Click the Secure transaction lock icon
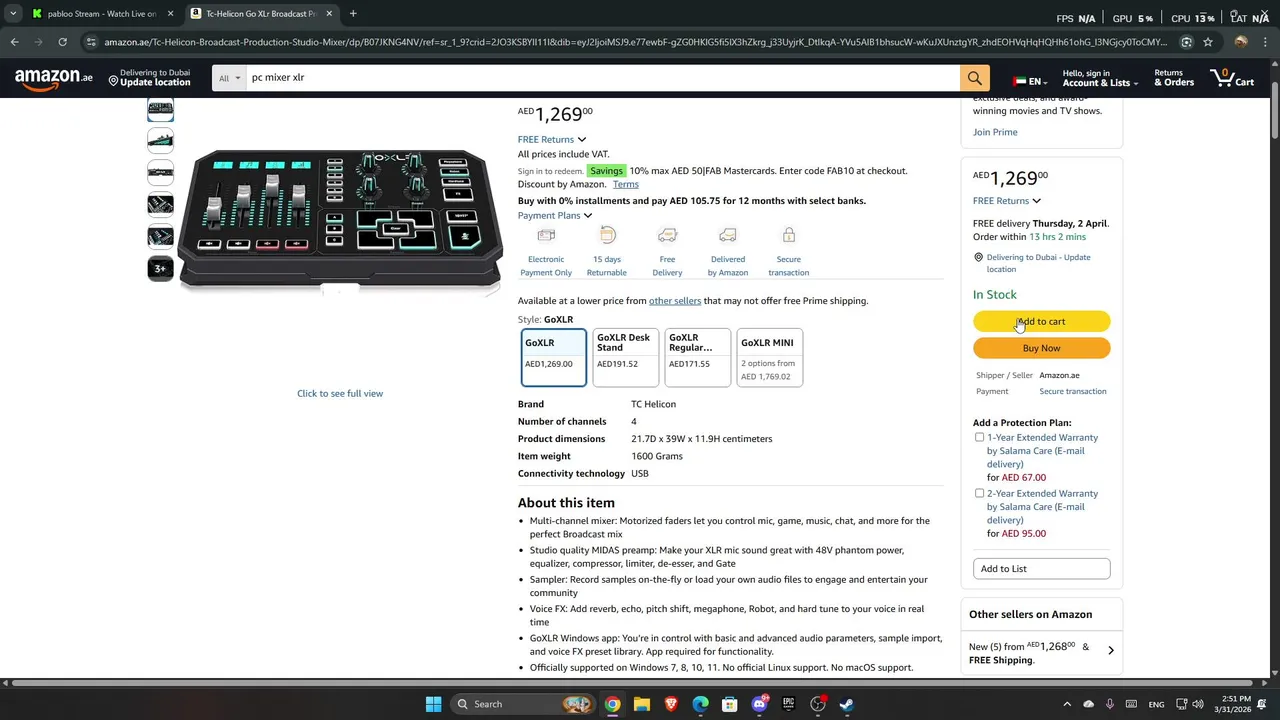The height and width of the screenshot is (720, 1280). click(789, 235)
